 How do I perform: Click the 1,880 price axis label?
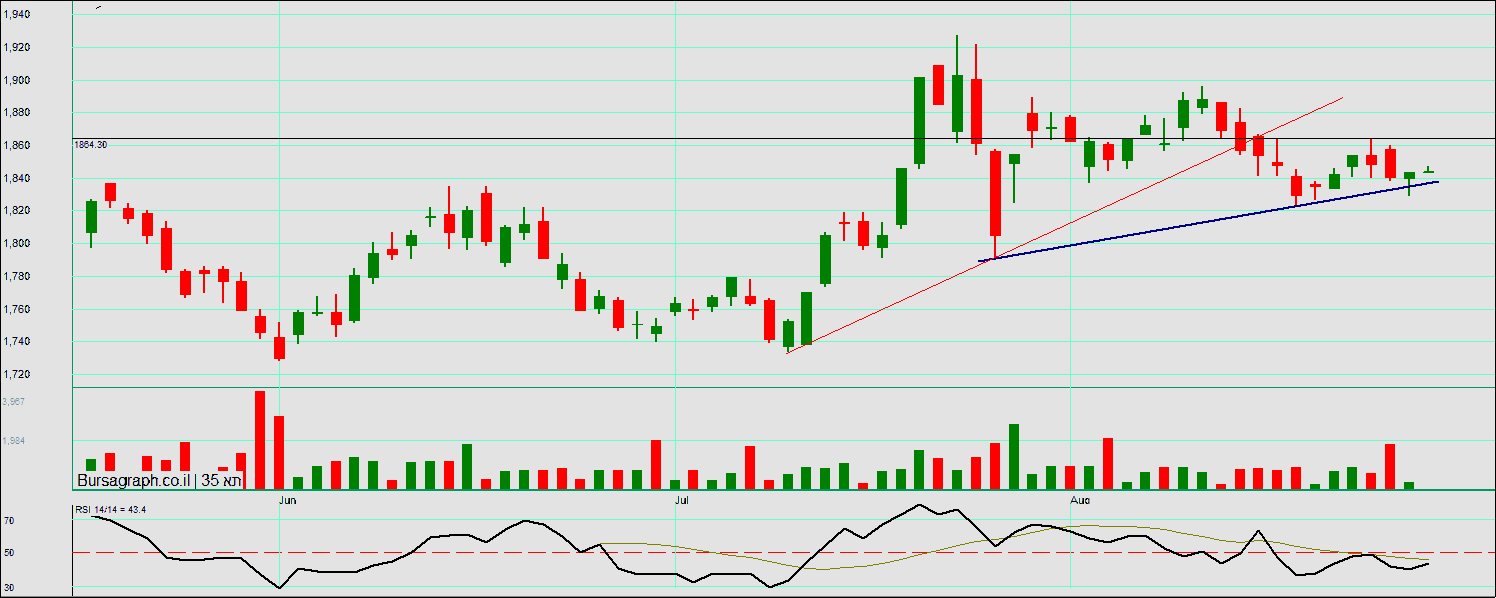click(x=15, y=113)
